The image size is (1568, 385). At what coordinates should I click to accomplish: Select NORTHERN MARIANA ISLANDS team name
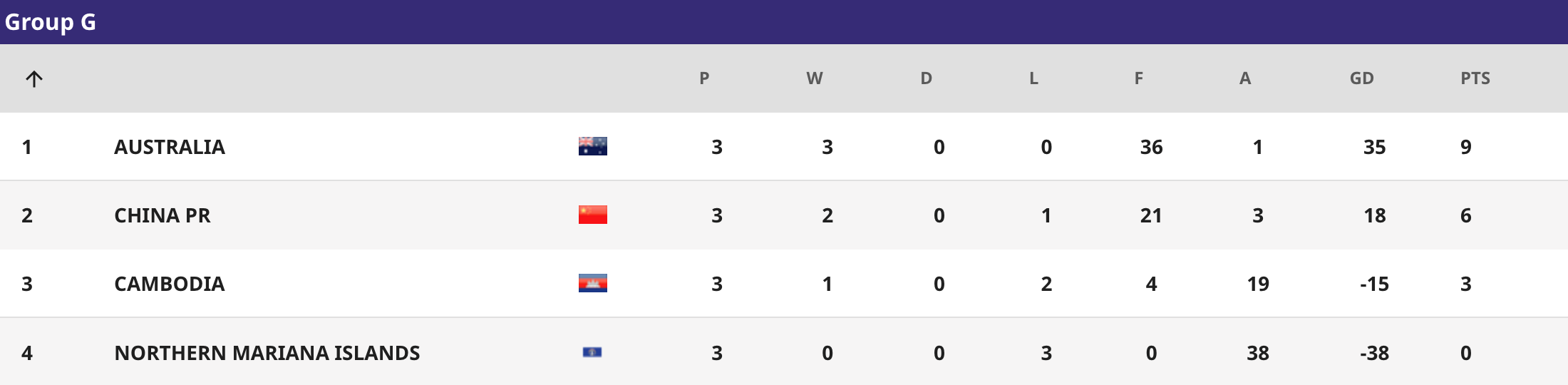pyautogui.click(x=267, y=353)
